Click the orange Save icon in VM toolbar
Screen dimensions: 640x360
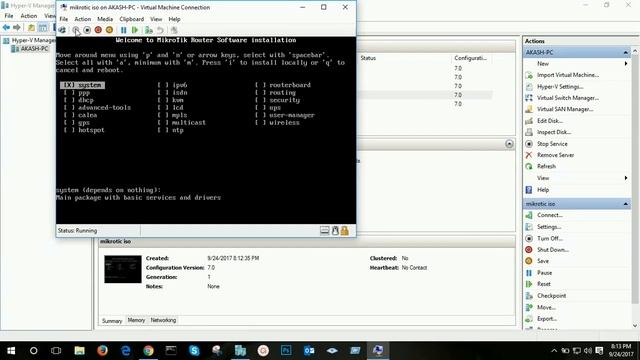coord(109,30)
